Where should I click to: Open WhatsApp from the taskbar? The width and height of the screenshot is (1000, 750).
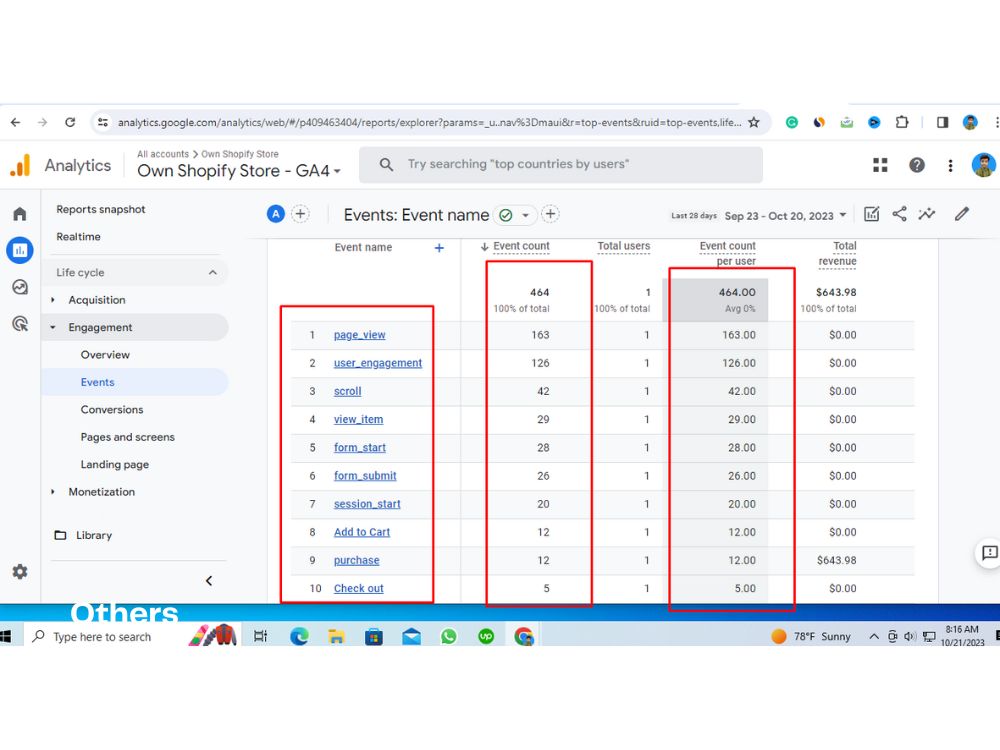click(x=448, y=636)
